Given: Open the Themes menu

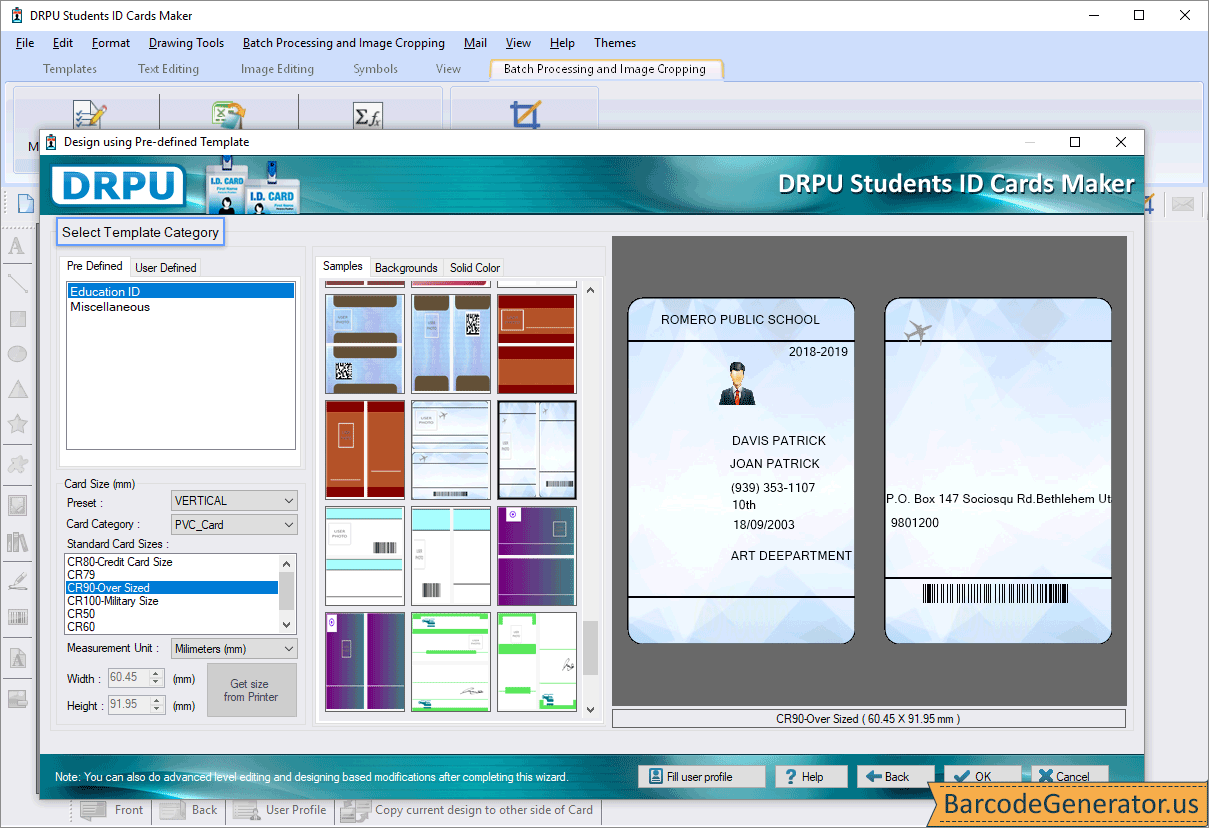Looking at the screenshot, I should (615, 43).
